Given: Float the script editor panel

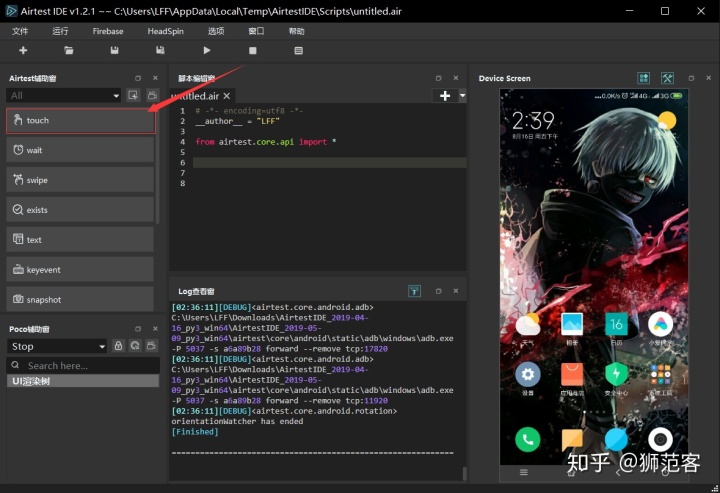Looking at the screenshot, I should [x=438, y=78].
